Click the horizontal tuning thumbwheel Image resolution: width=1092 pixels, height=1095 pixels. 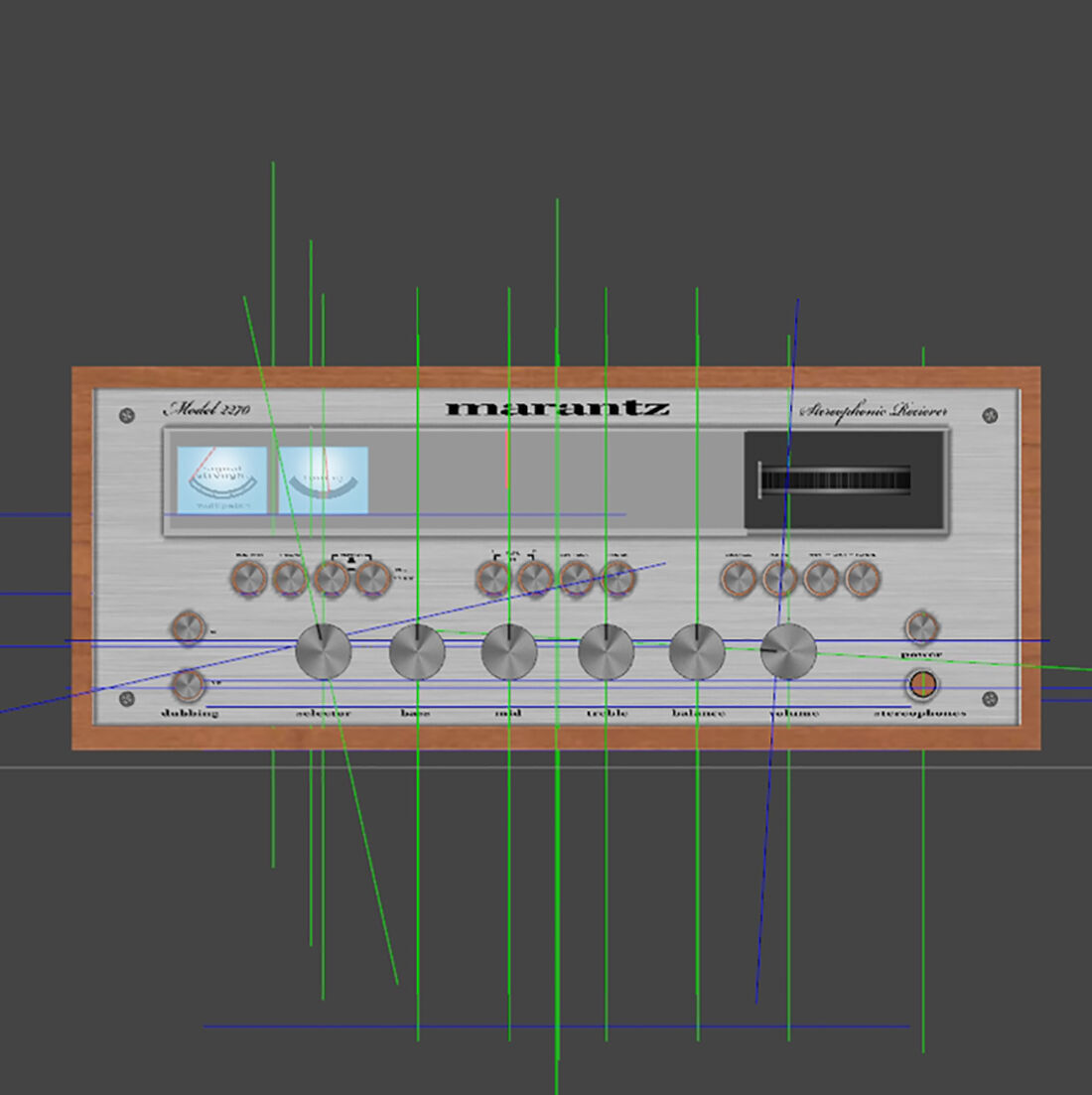[x=835, y=480]
